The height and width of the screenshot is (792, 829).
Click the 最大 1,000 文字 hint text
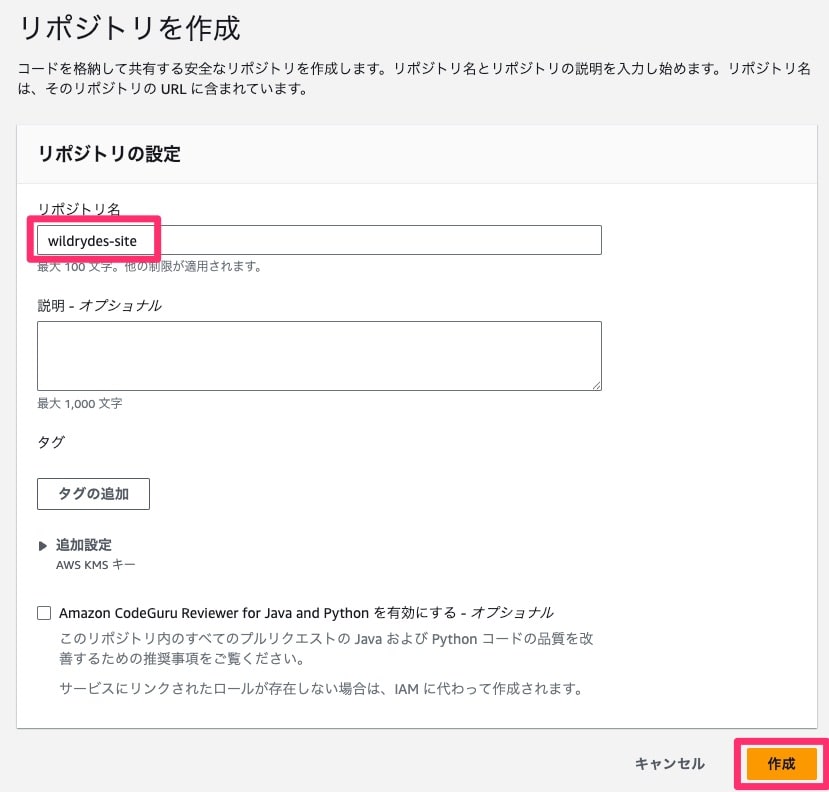point(80,404)
